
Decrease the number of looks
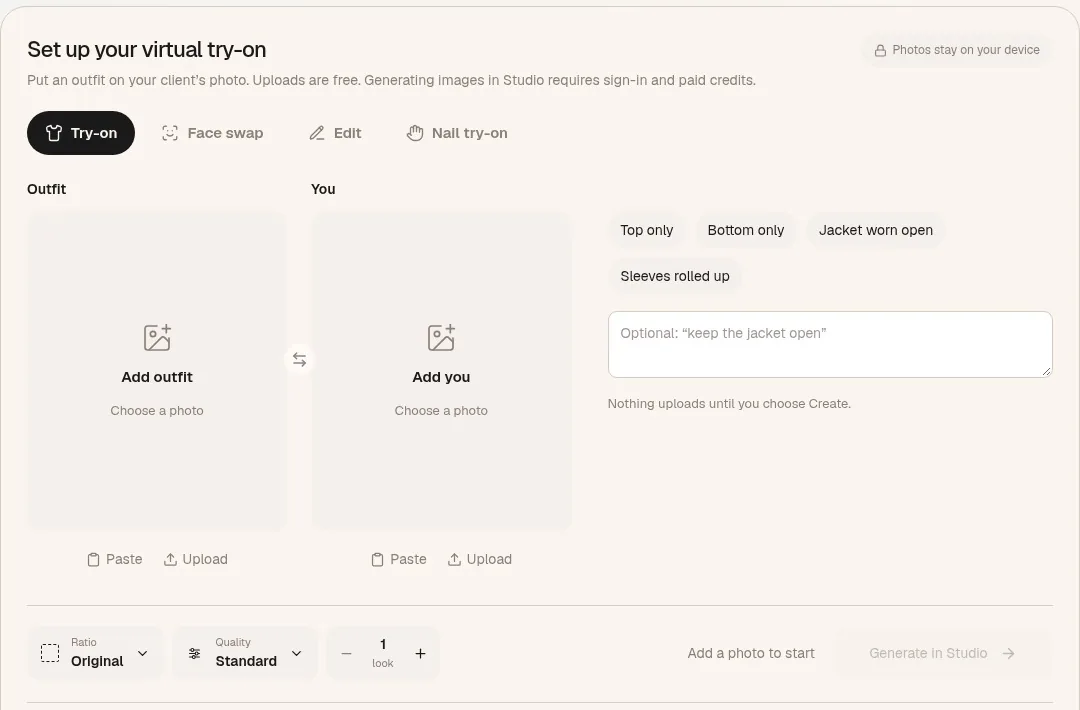coord(346,654)
